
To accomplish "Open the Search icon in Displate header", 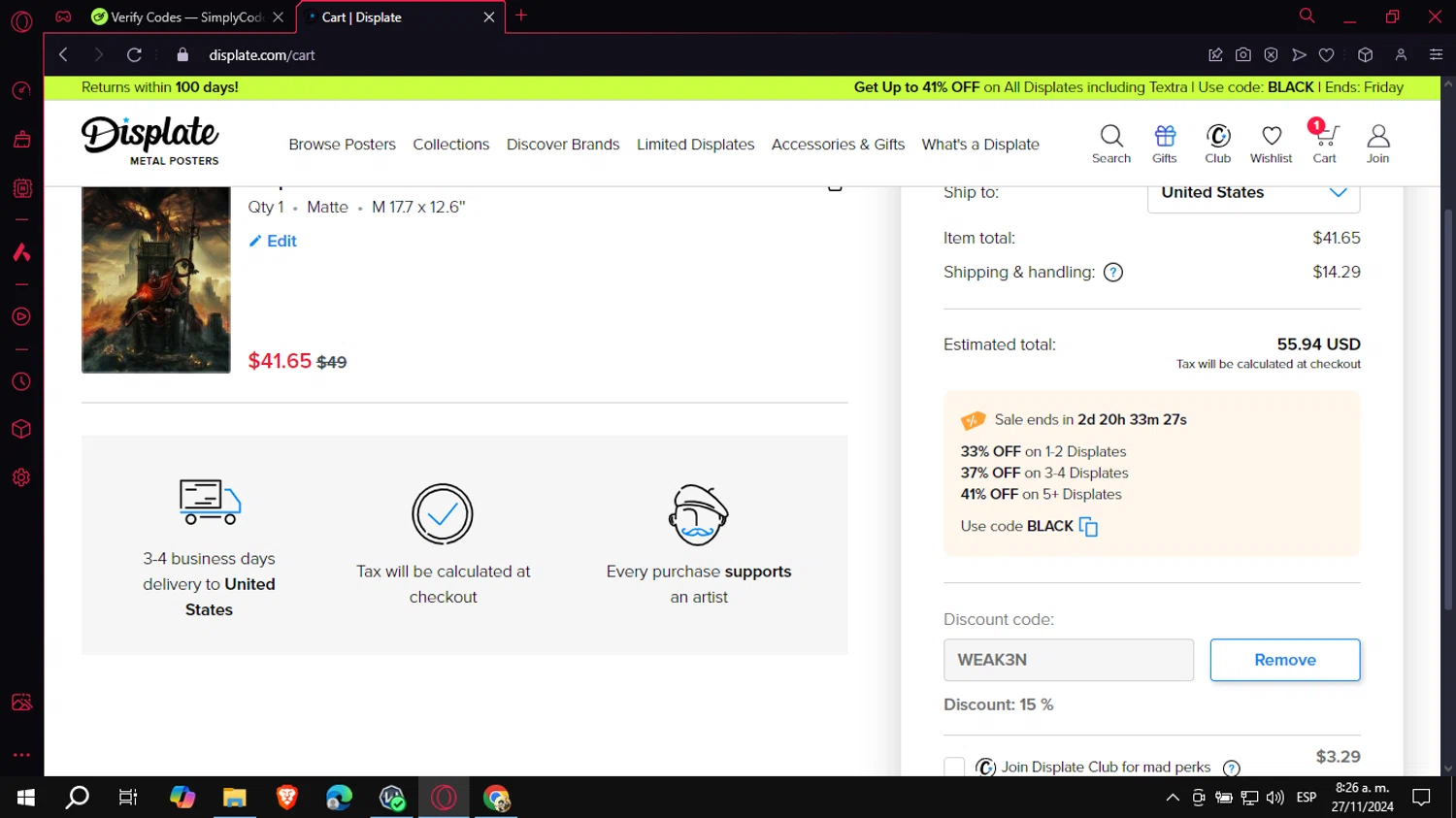I will point(1111,144).
